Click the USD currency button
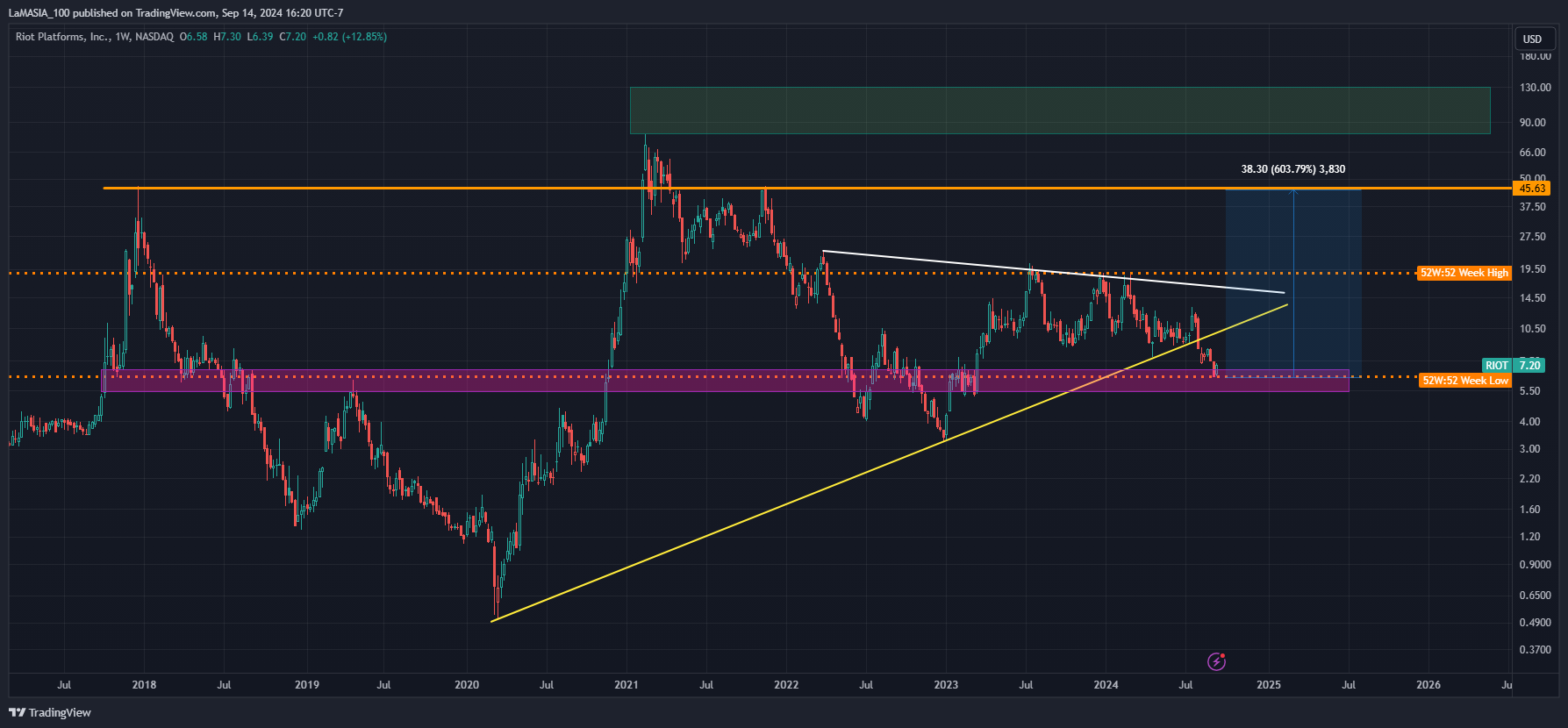This screenshot has height=728, width=1568. pyautogui.click(x=1535, y=39)
